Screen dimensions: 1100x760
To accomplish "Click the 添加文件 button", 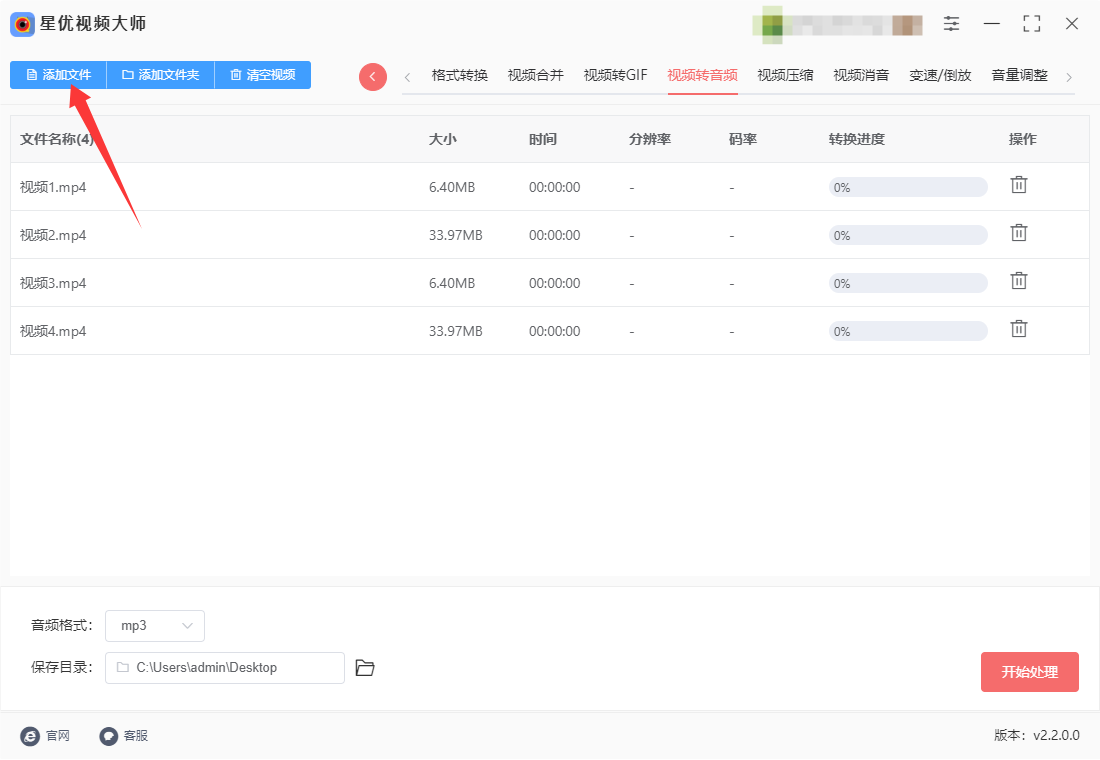I will tap(58, 75).
